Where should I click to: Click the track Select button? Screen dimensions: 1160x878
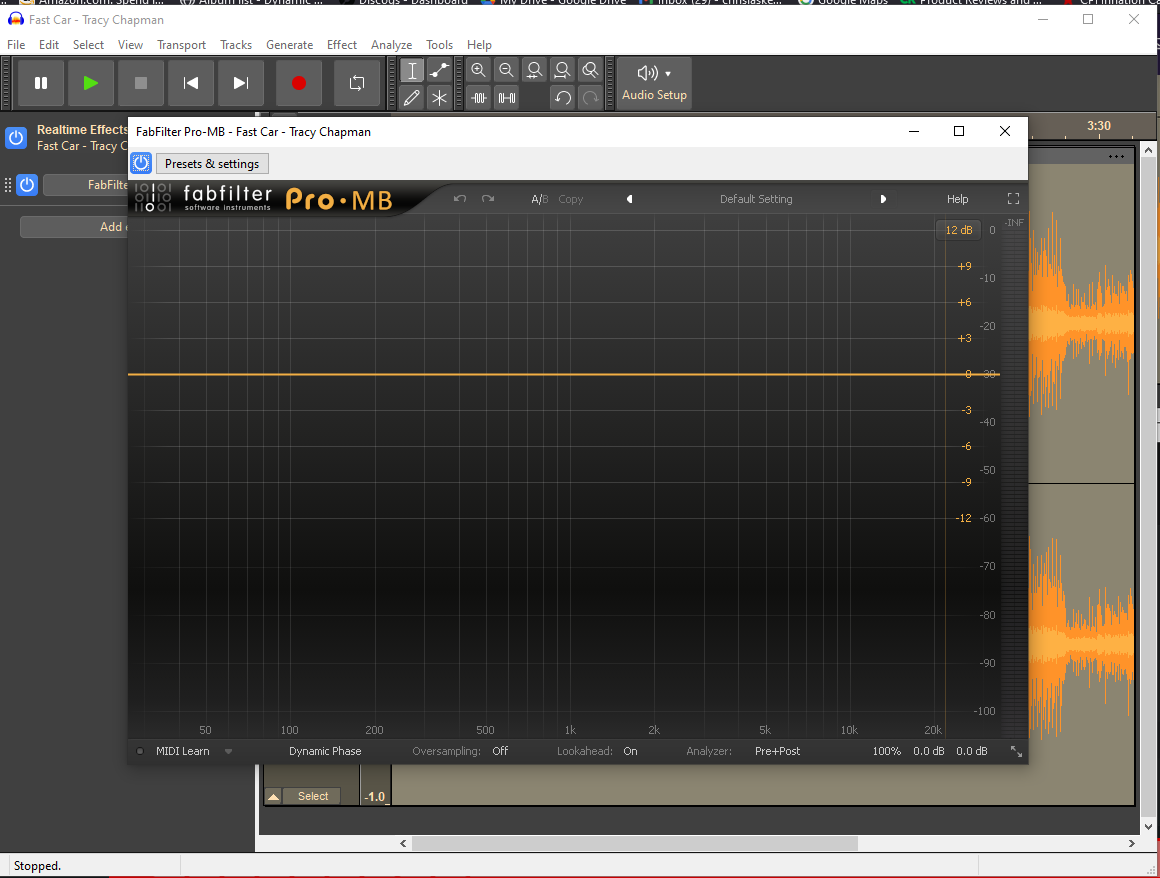(312, 796)
